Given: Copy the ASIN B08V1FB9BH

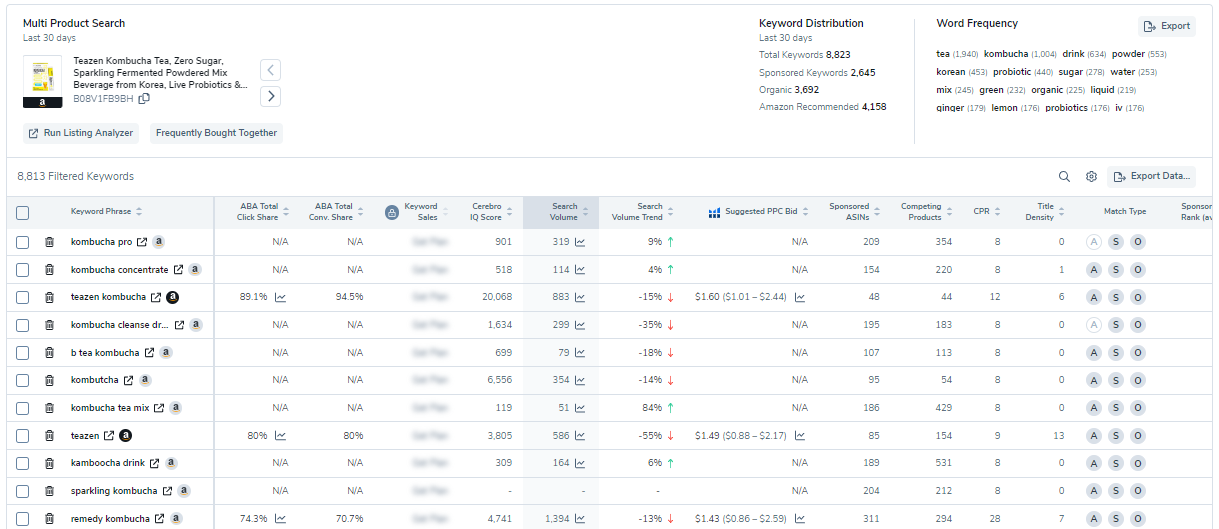Looking at the screenshot, I should 144,99.
